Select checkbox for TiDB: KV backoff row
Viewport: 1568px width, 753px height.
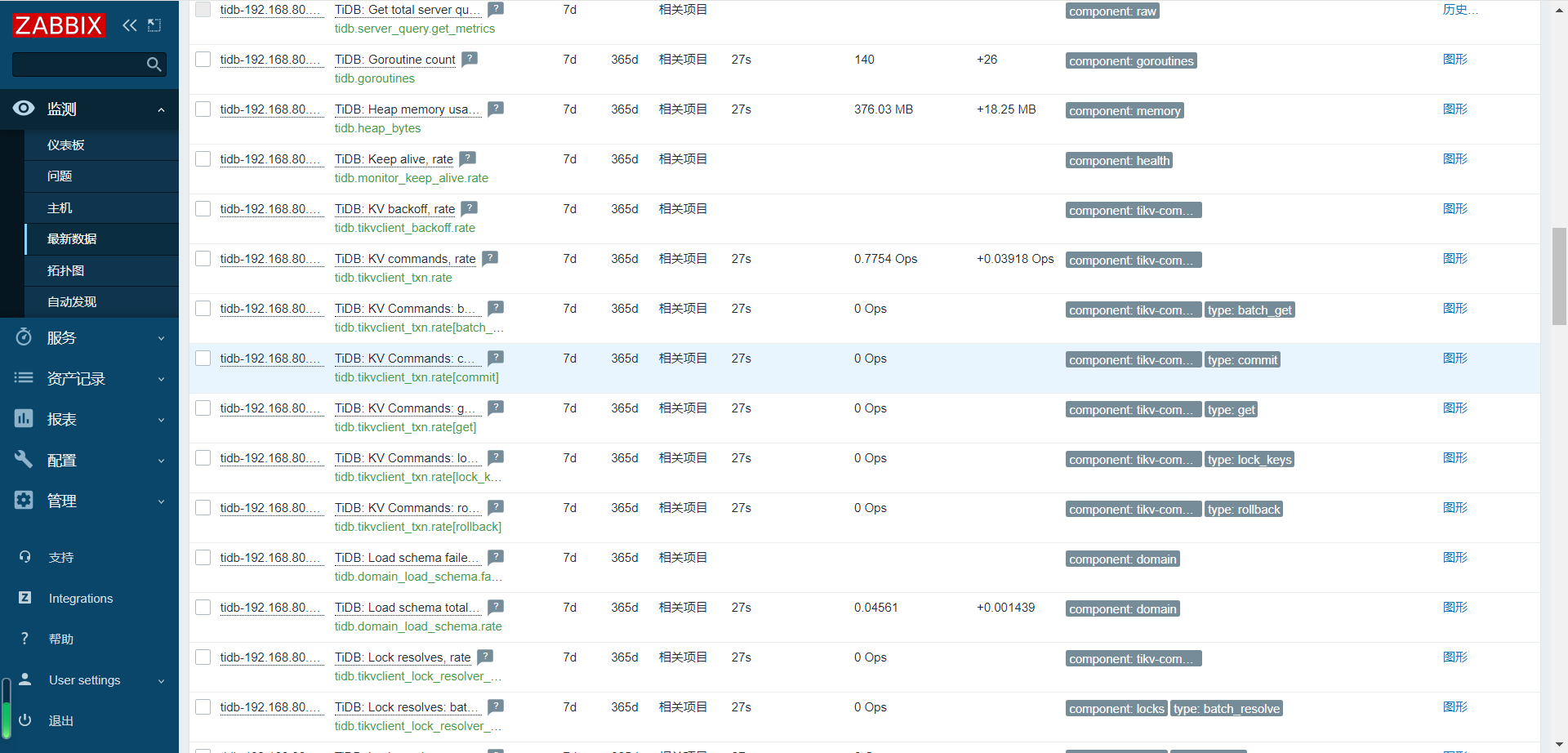203,209
